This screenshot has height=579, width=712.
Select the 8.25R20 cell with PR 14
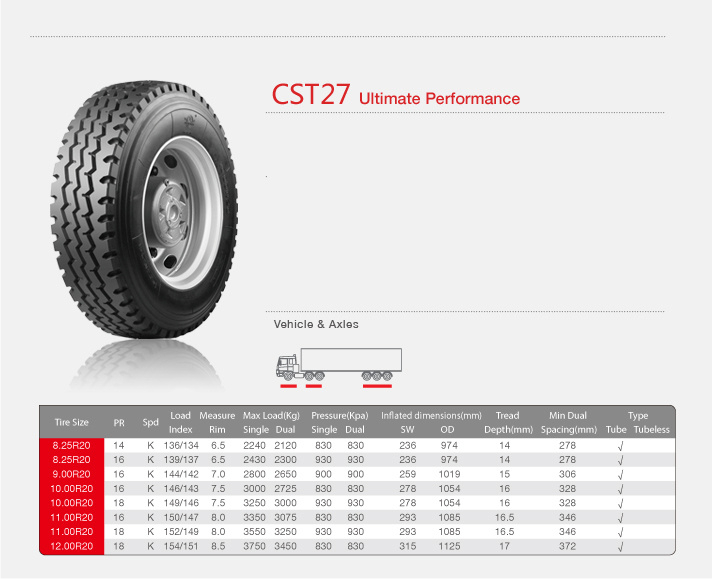tap(71, 445)
